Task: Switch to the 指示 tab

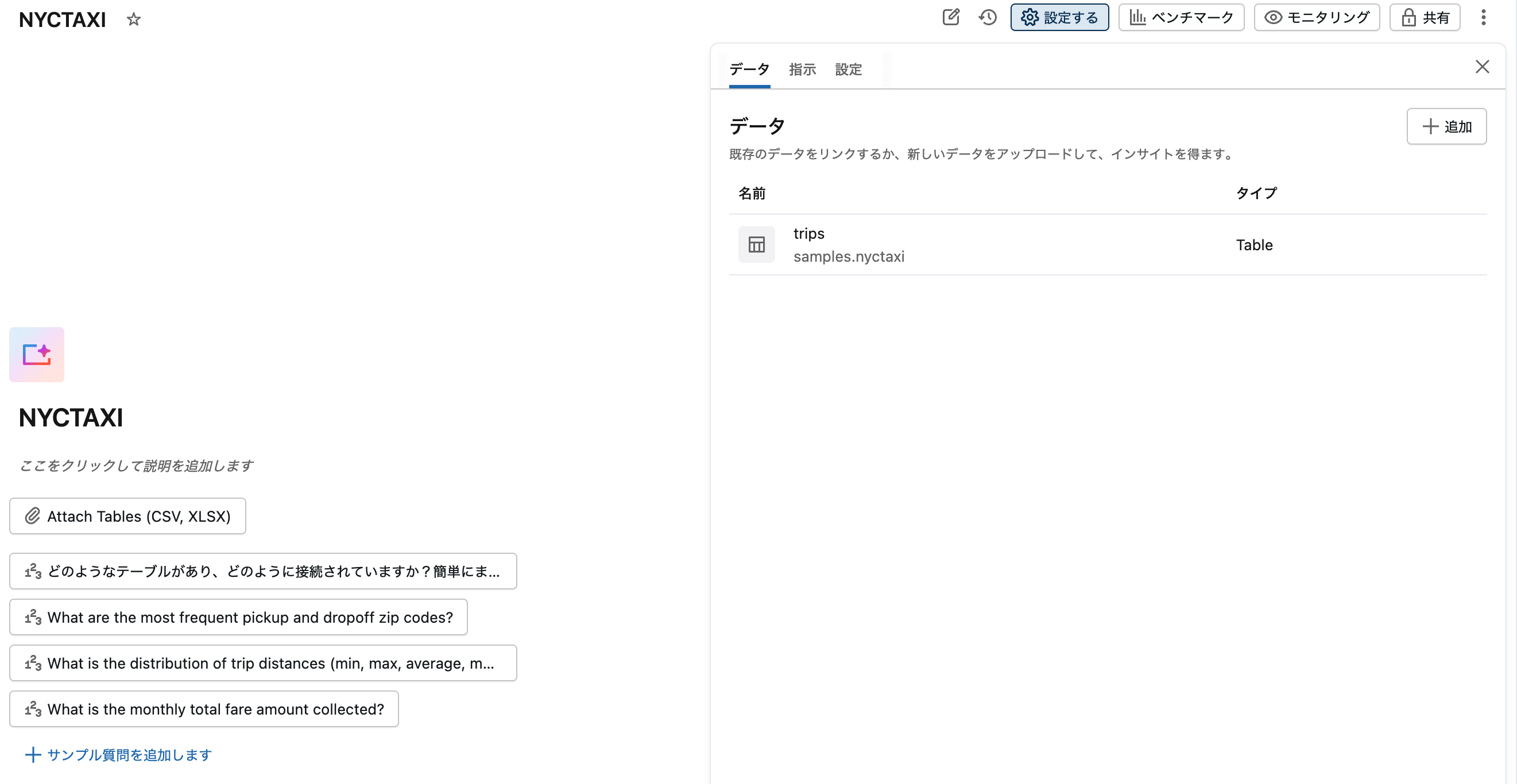Action: (803, 69)
